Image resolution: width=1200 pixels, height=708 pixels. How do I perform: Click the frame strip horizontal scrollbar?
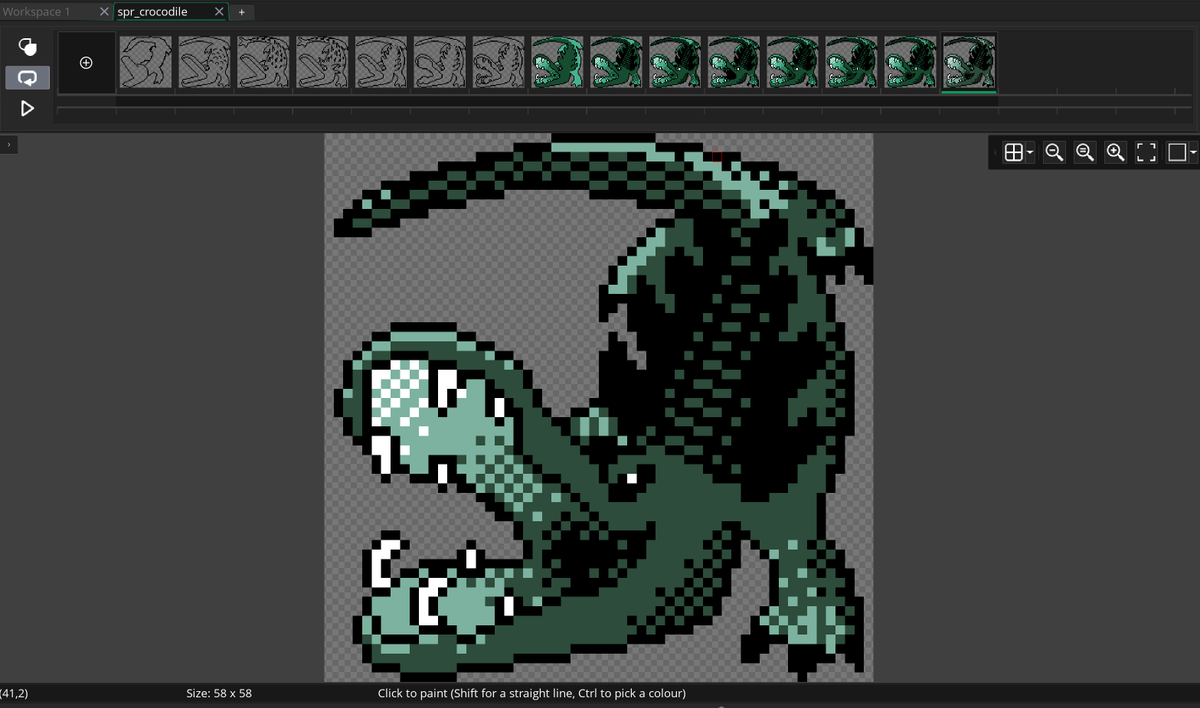(558, 101)
